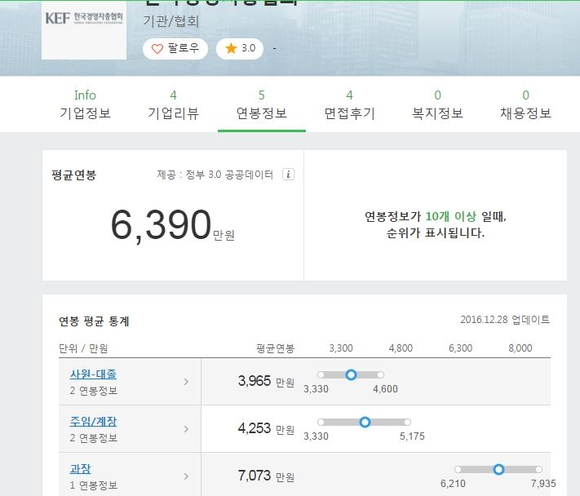Viewport: 580px width, 496px height.
Task: Open the 면접후기 tab
Action: (x=350, y=105)
